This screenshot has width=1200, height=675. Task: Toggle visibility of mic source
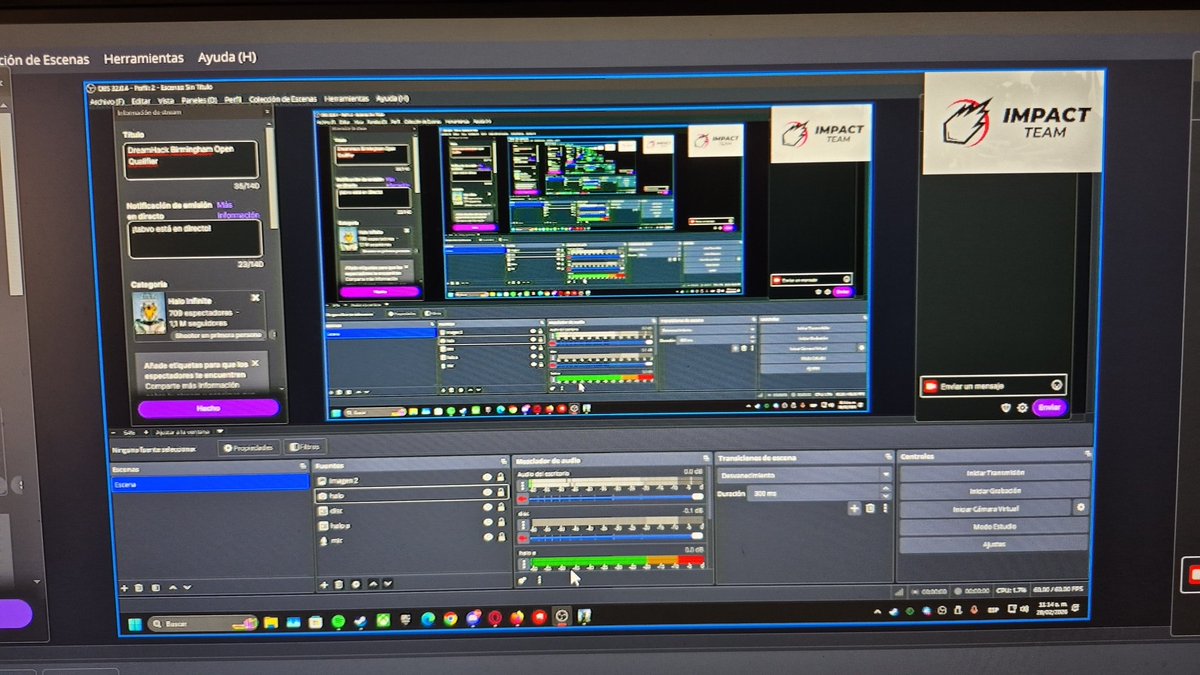pos(487,537)
